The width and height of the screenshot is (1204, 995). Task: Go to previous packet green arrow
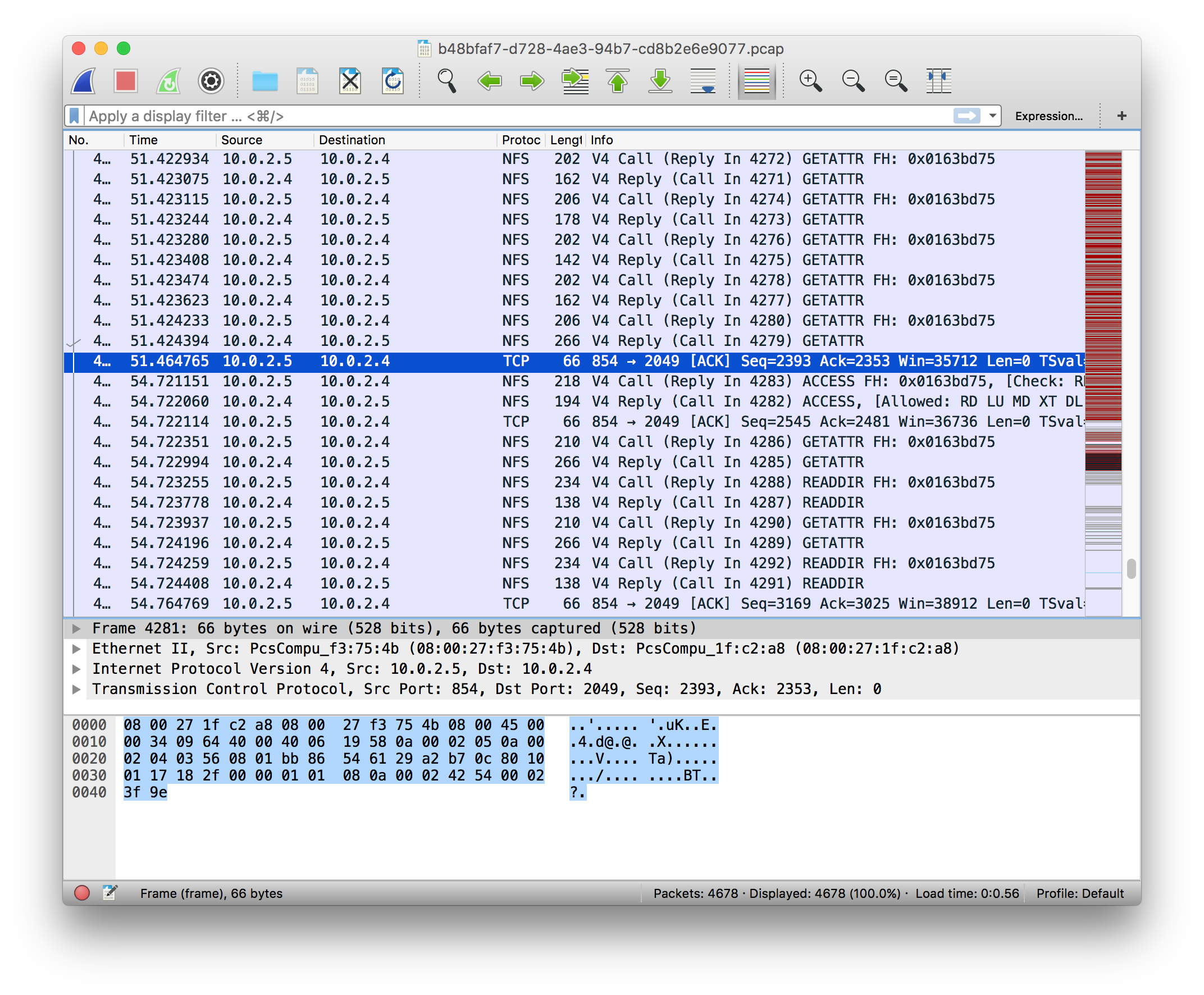(489, 81)
